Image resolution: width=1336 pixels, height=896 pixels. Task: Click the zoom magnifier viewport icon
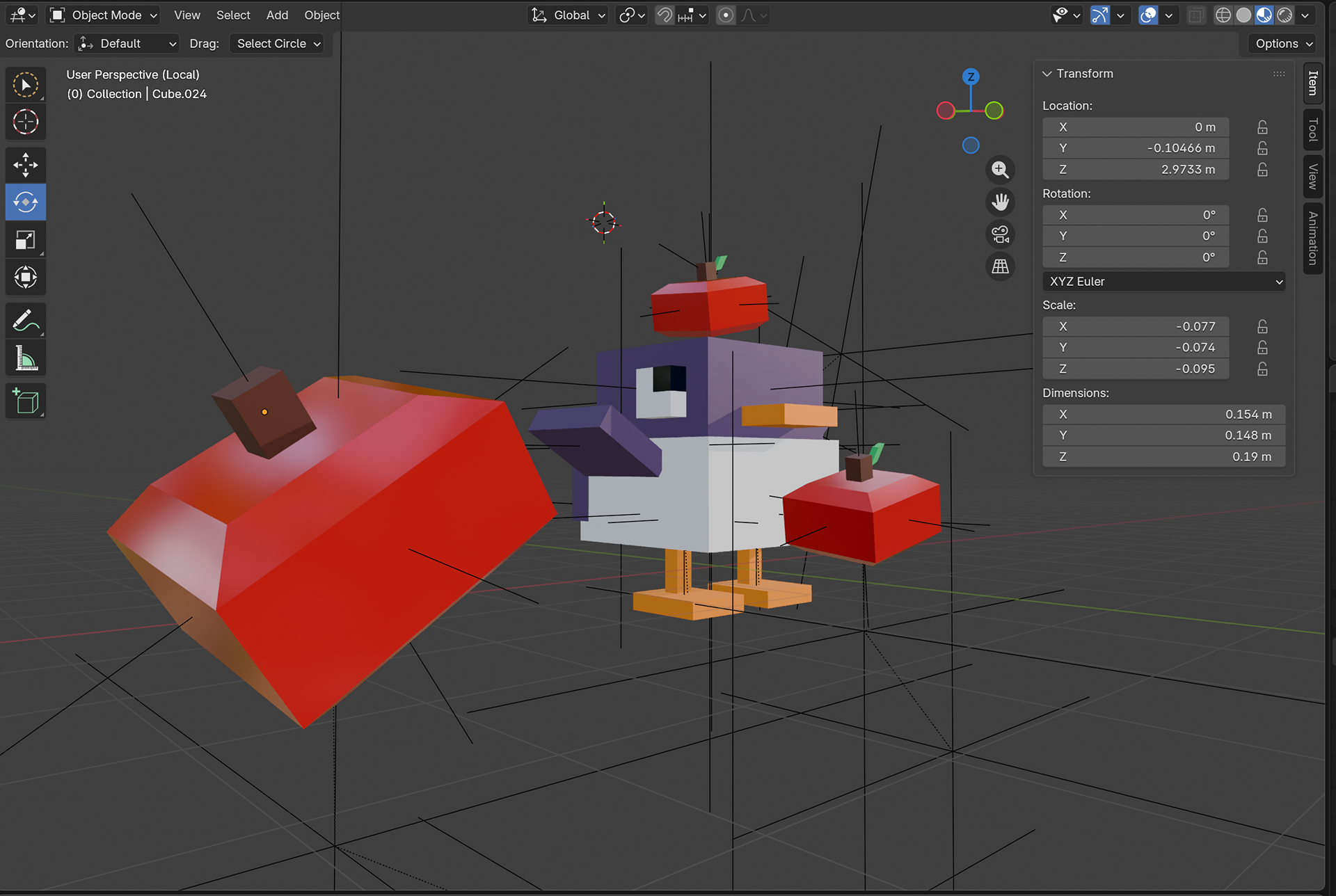click(x=1000, y=170)
